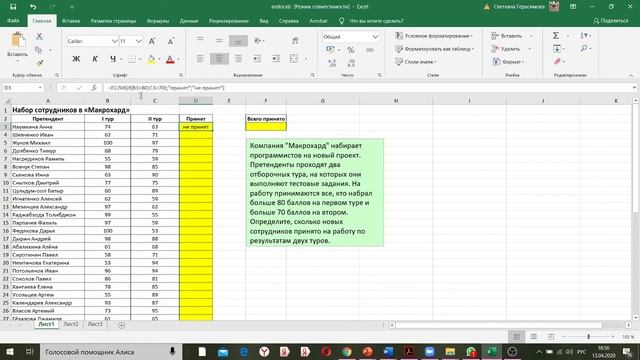Screen dimensions: 640x360
Task: Switch to Формулы tab
Action: [x=158, y=21]
